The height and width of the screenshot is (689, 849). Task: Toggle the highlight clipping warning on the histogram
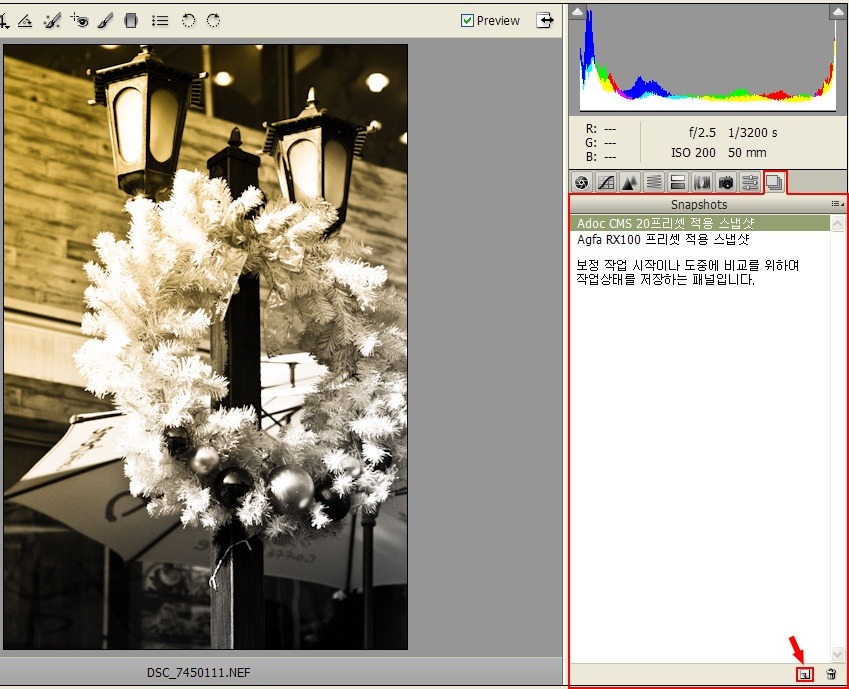click(837, 12)
